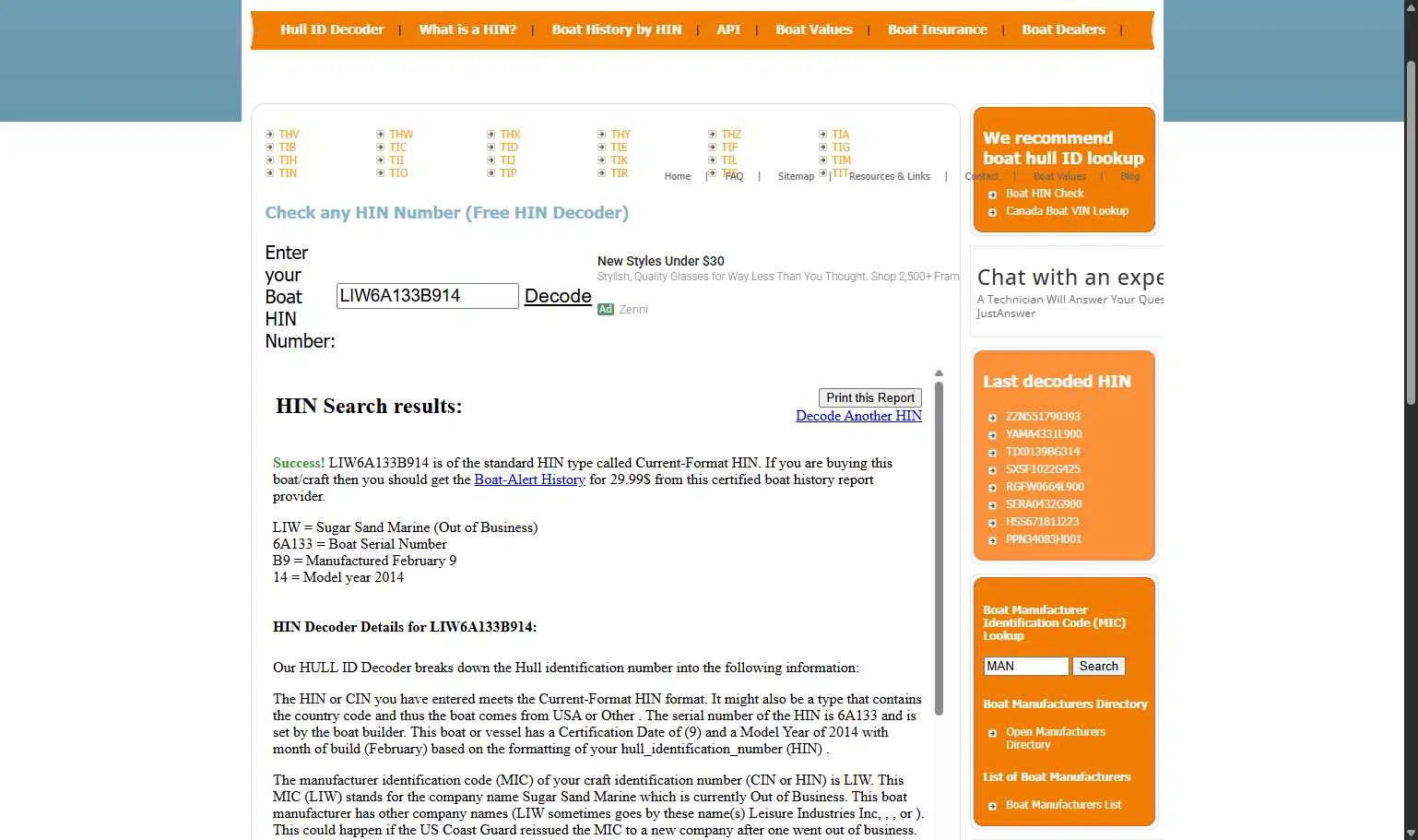Click the MIC lookup text field
Image resolution: width=1418 pixels, height=840 pixels.
coord(1026,666)
